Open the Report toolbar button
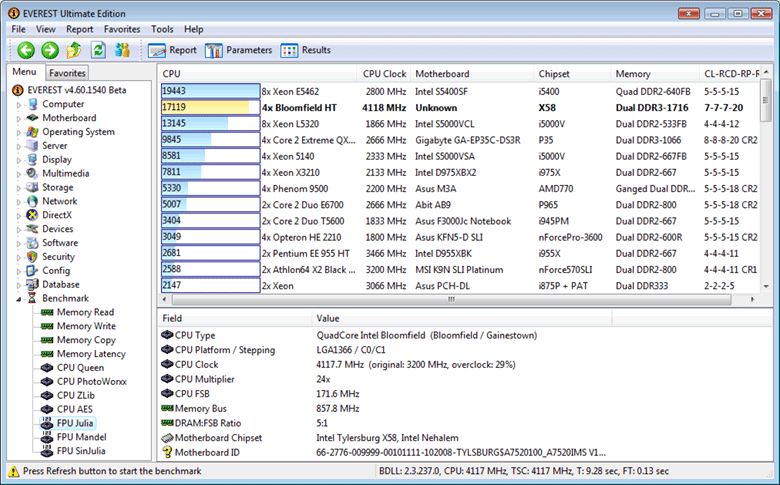This screenshot has height=485, width=780. (172, 50)
